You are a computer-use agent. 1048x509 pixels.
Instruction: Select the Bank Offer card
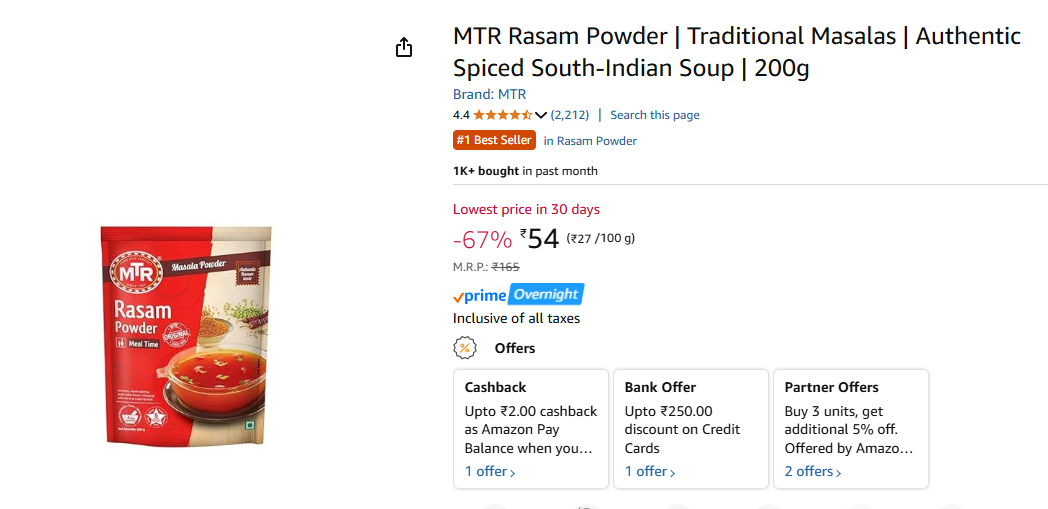coord(691,429)
